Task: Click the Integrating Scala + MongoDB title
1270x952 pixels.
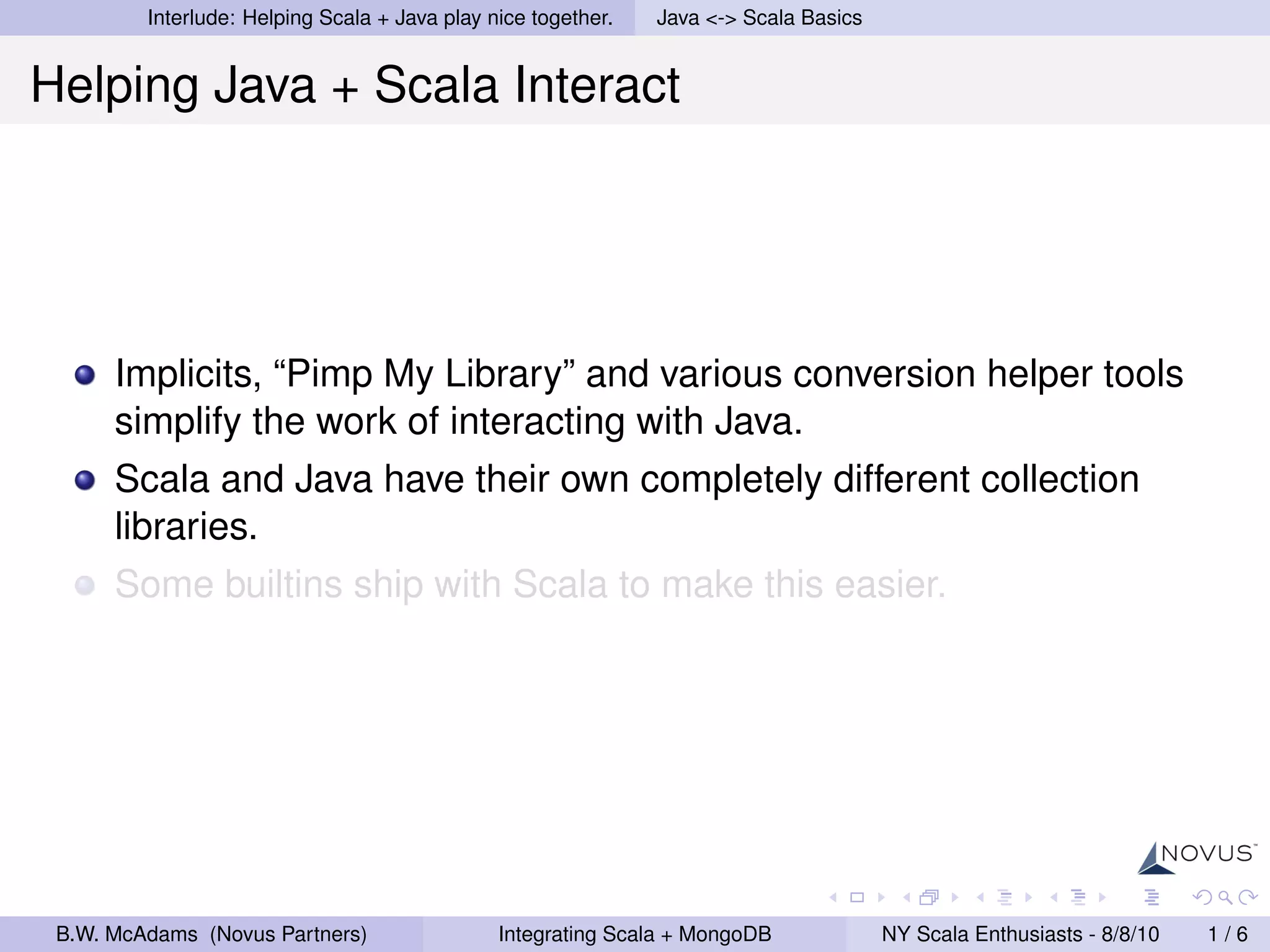Action: click(635, 934)
